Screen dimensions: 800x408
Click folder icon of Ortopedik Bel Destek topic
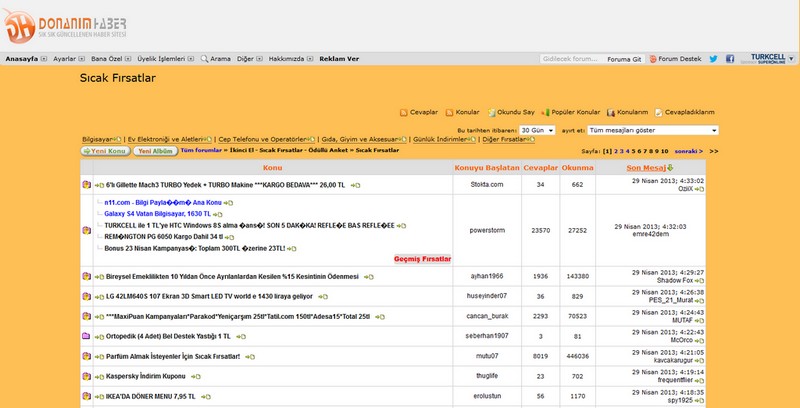point(86,336)
